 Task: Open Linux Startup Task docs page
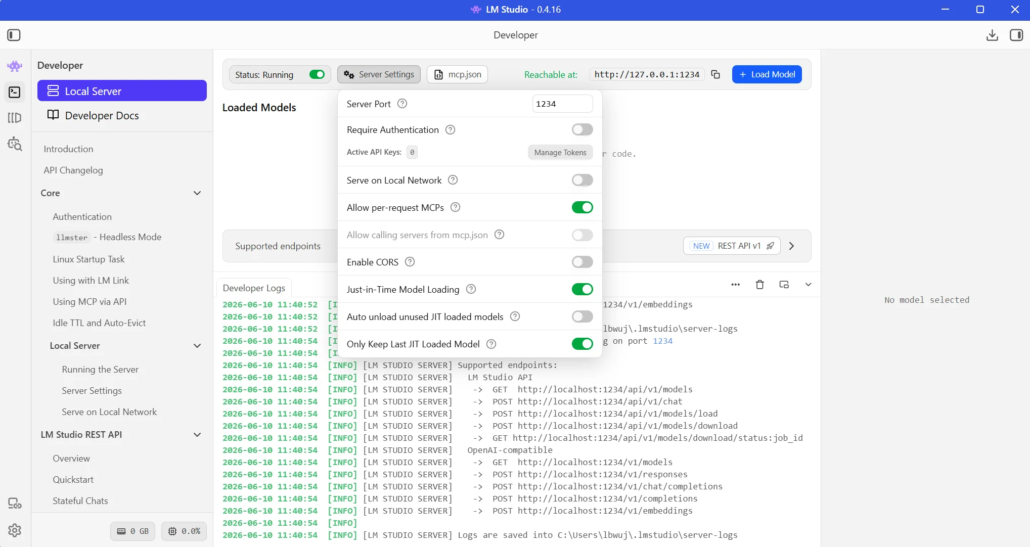click(89, 259)
